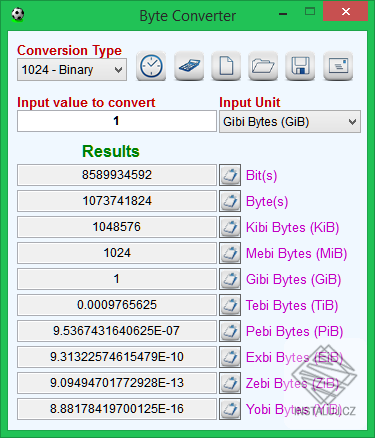Click the new blank document icon
This screenshot has width=375, height=438.
pyautogui.click(x=226, y=66)
